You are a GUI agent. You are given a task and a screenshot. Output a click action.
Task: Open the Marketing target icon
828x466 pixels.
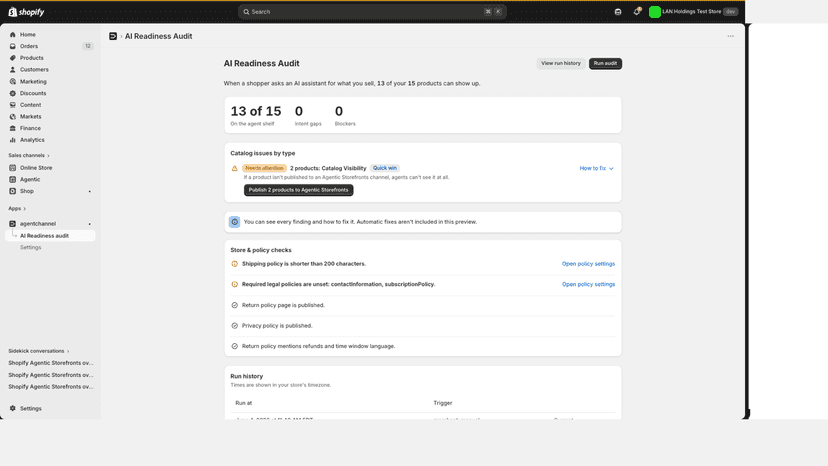pos(13,81)
